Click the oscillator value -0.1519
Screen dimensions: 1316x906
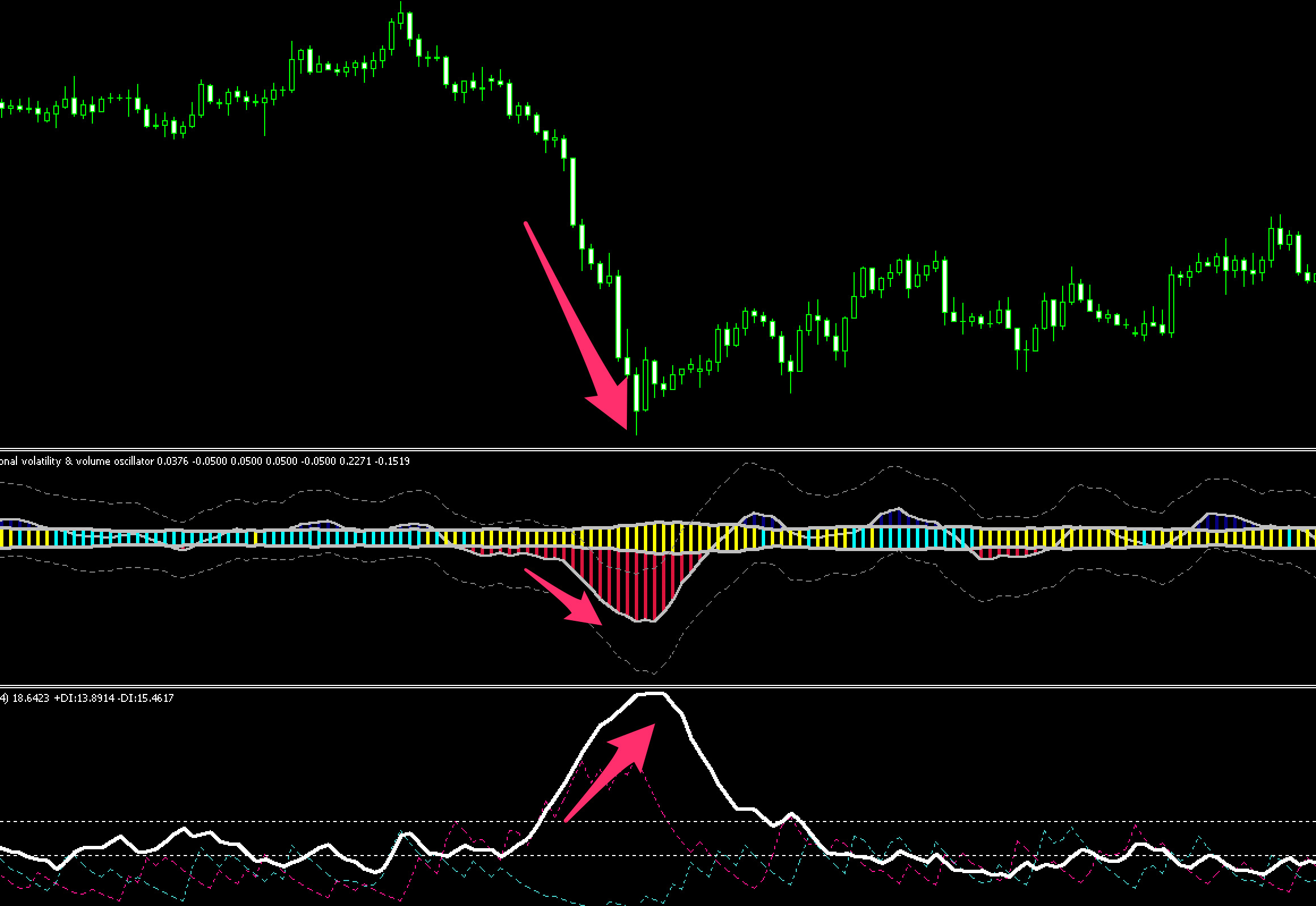click(392, 462)
